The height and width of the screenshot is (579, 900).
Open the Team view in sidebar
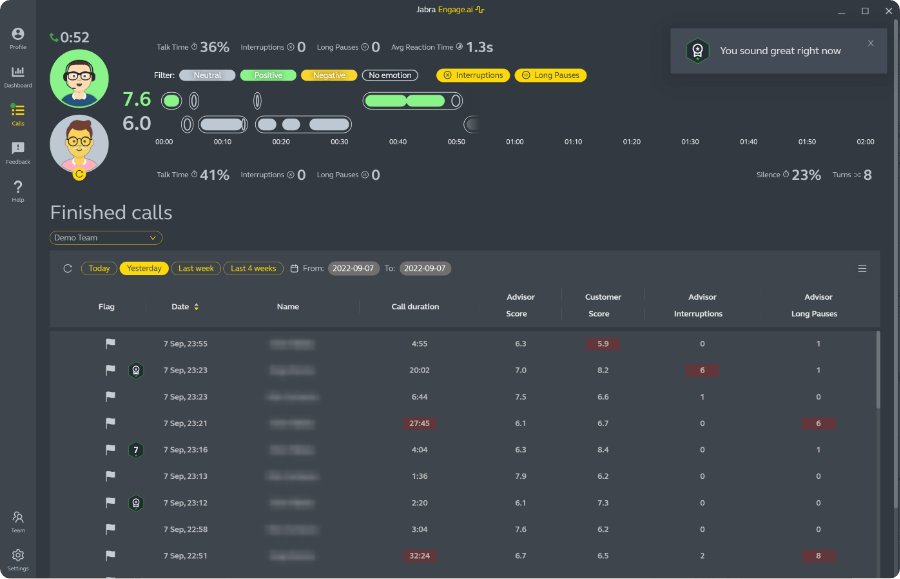pos(18,521)
